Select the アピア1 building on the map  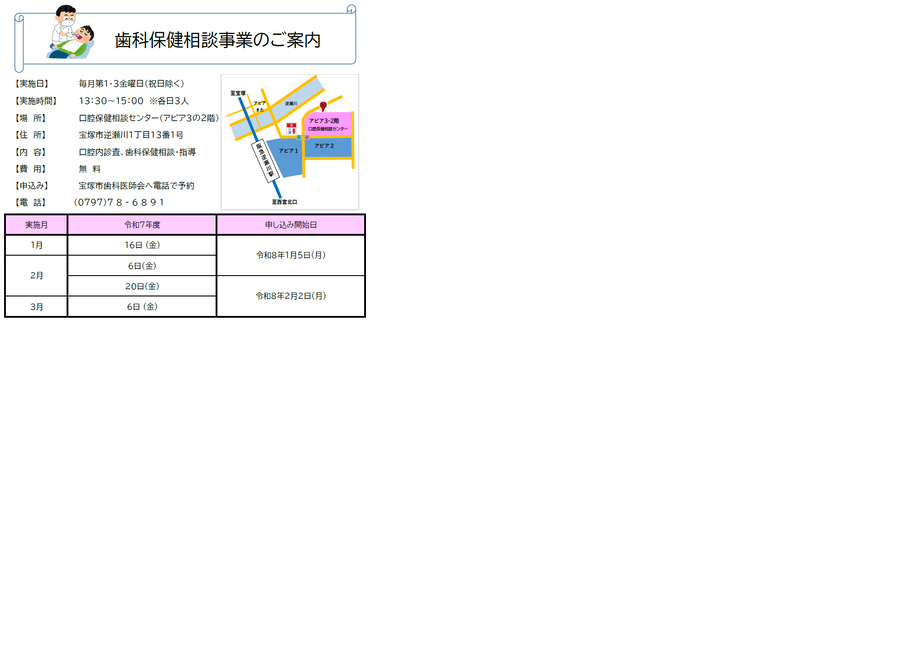click(x=289, y=150)
